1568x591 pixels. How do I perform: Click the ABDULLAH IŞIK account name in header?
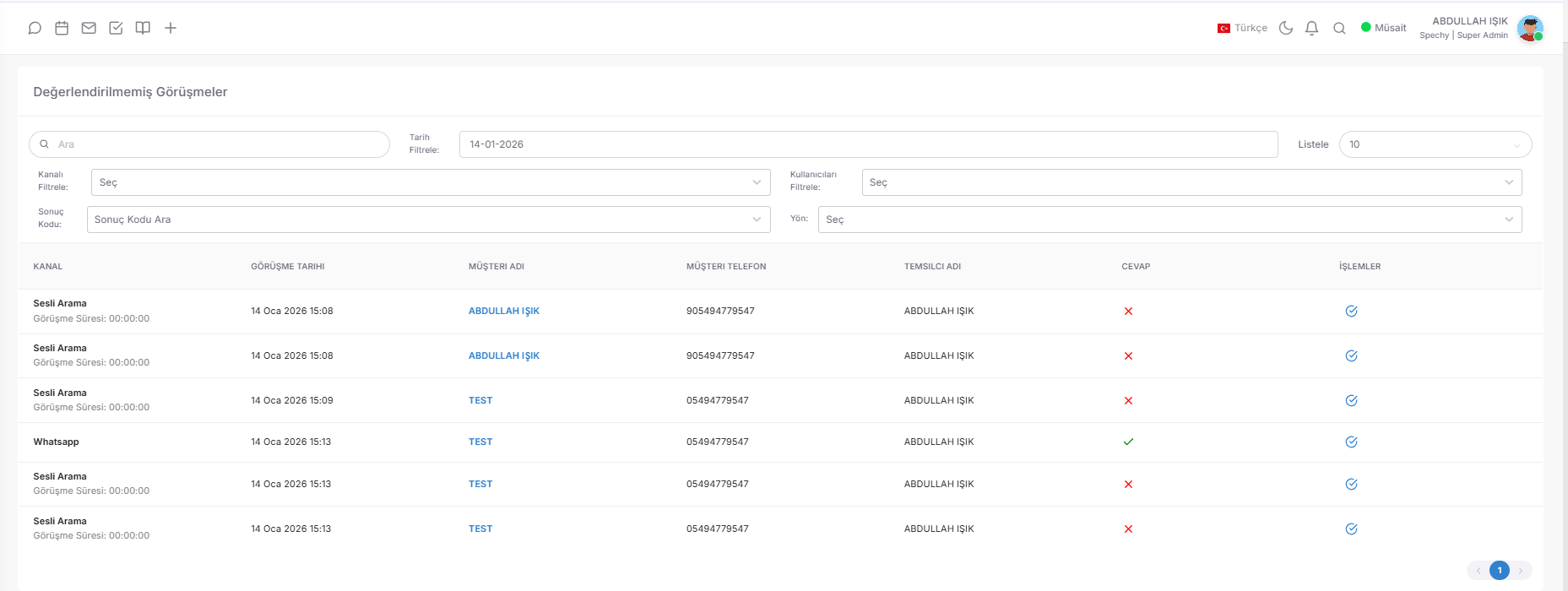(x=1470, y=21)
